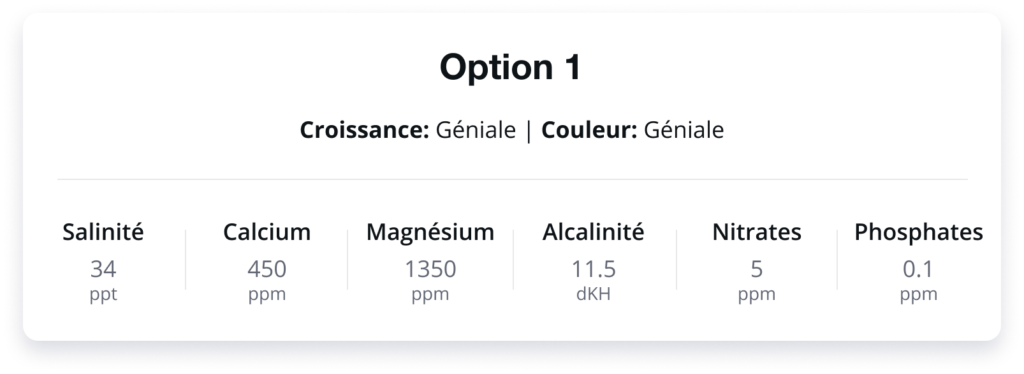Click the Calcium column header

click(266, 232)
